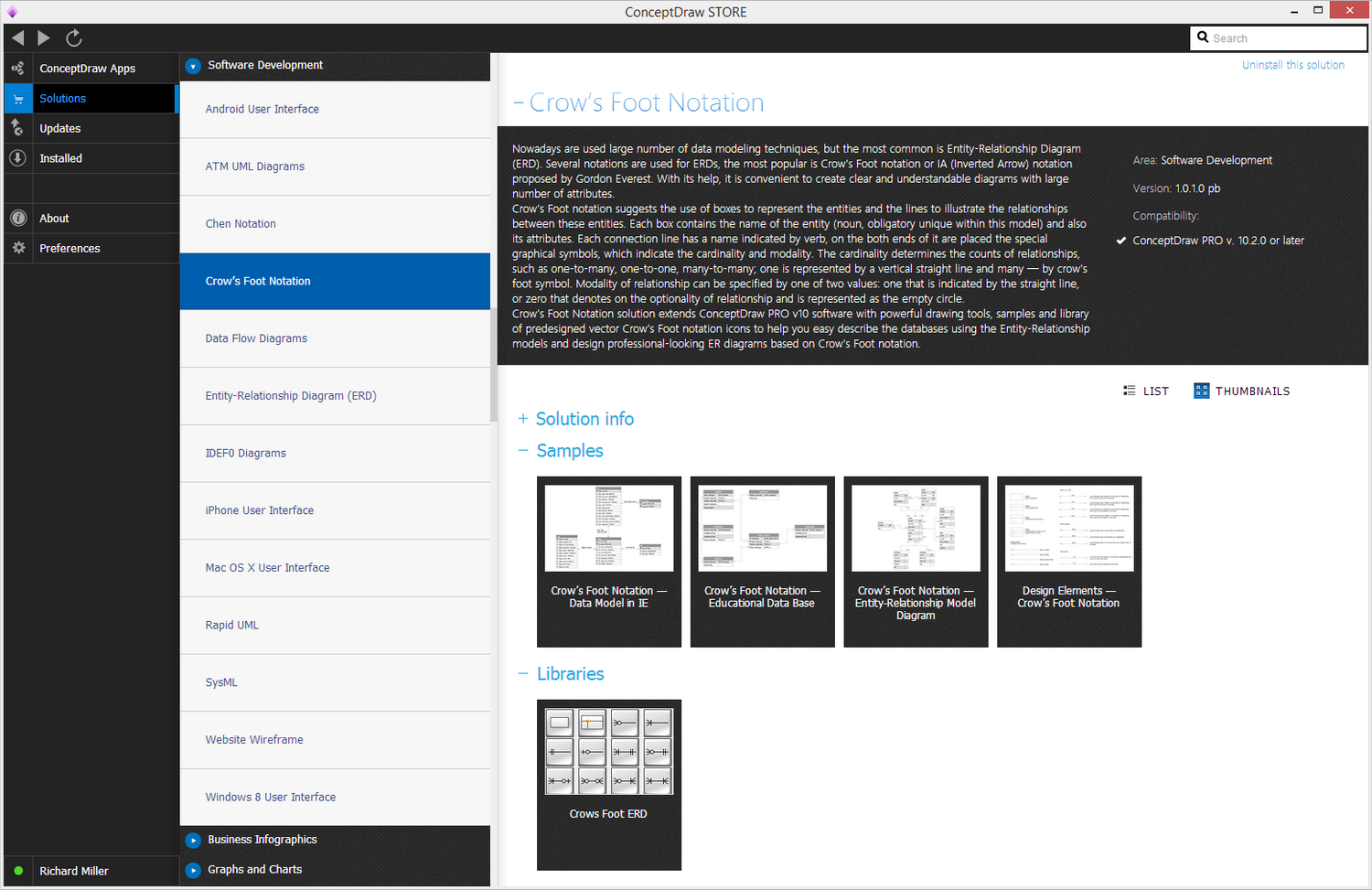Open Preferences

[x=91, y=248]
